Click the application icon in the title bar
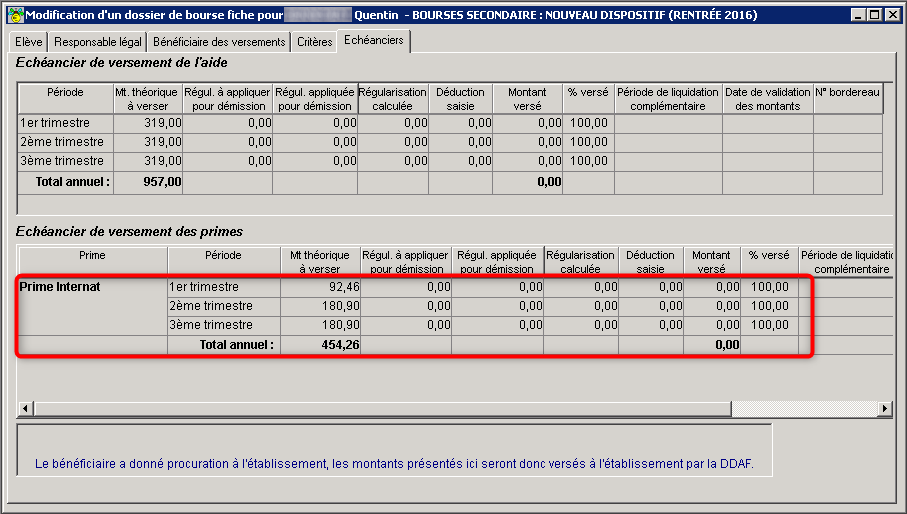The image size is (907, 514). tap(16, 15)
